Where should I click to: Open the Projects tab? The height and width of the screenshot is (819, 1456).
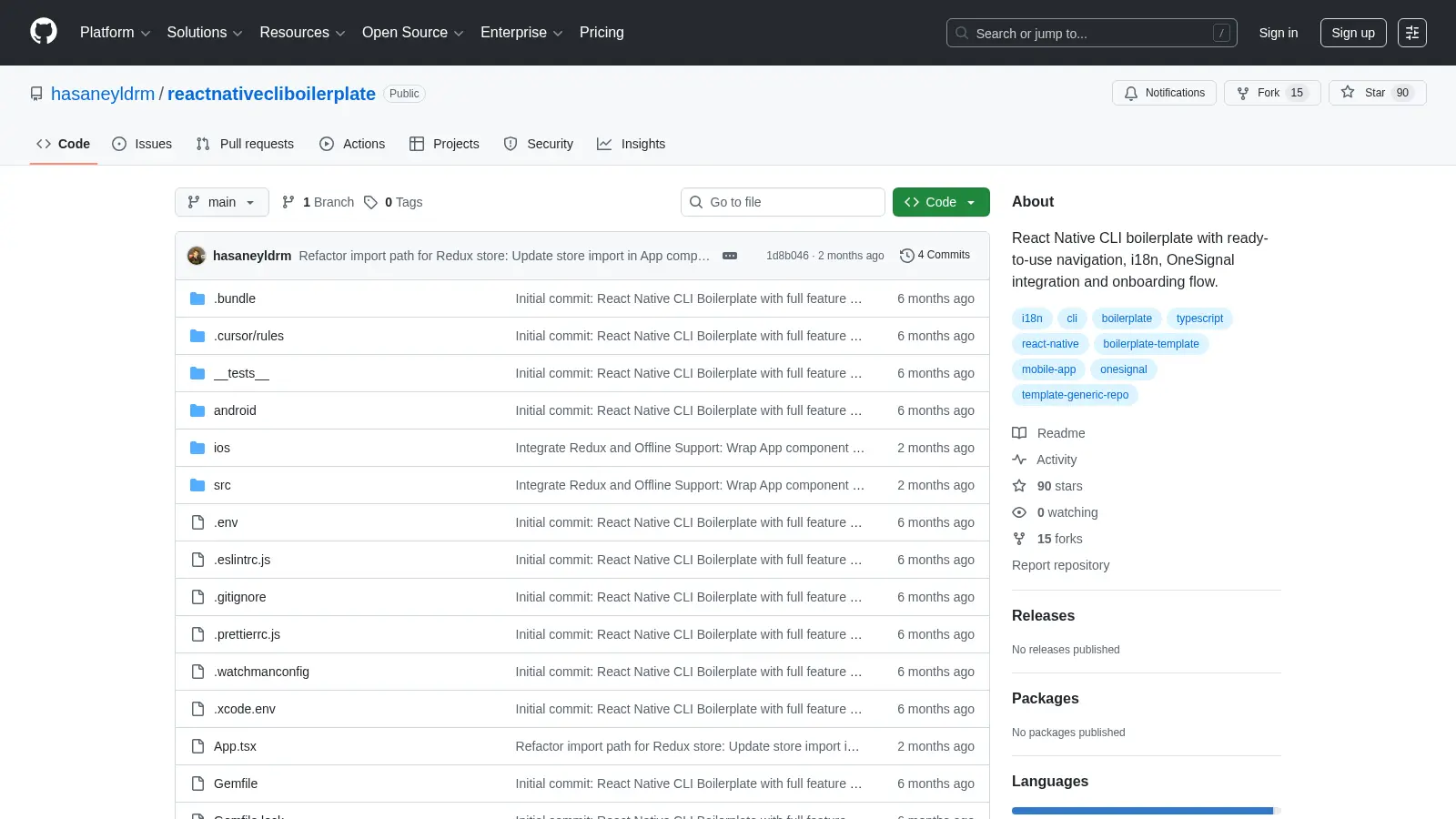444,144
